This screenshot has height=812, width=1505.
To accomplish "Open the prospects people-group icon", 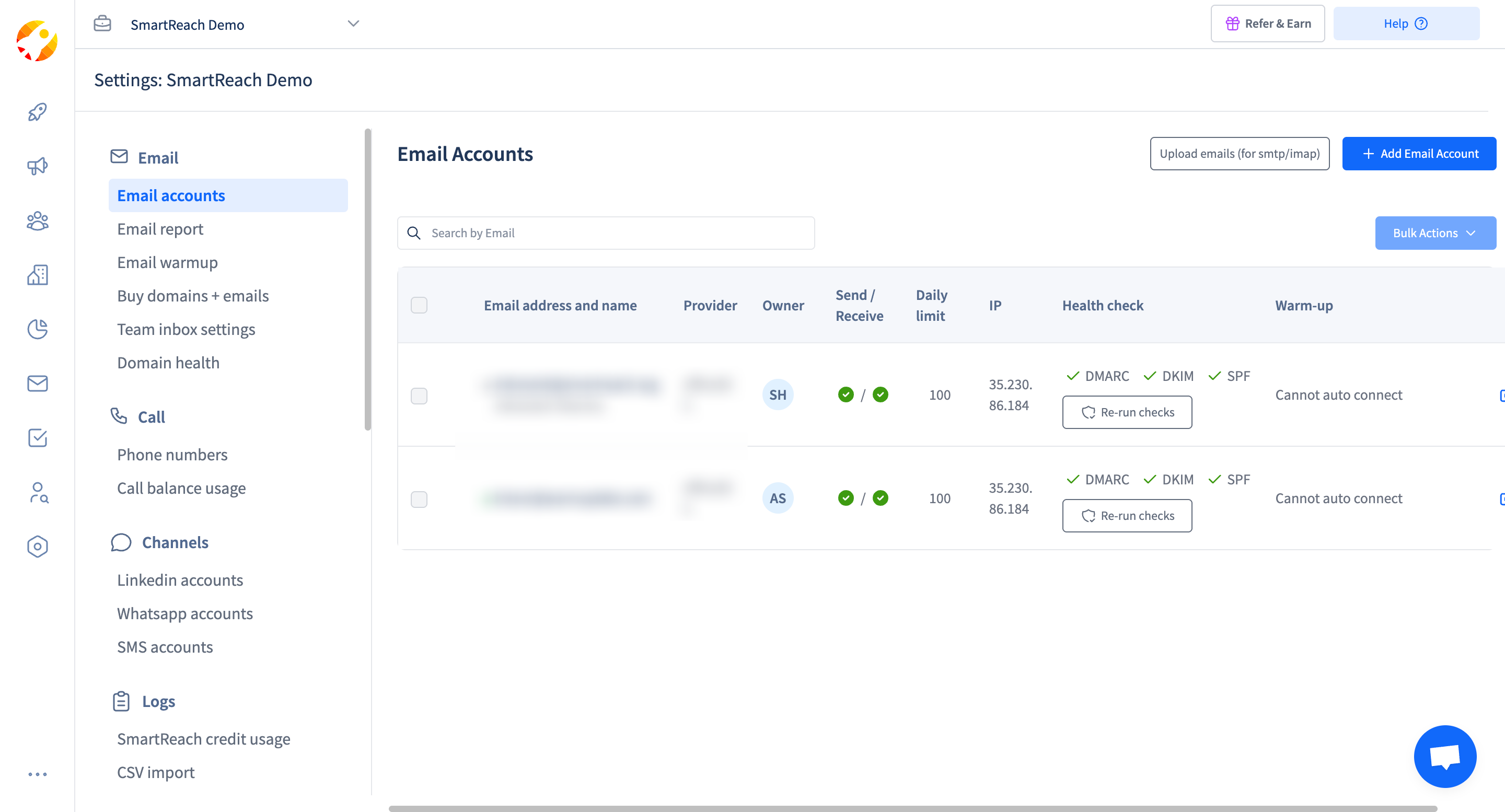I will (x=38, y=221).
